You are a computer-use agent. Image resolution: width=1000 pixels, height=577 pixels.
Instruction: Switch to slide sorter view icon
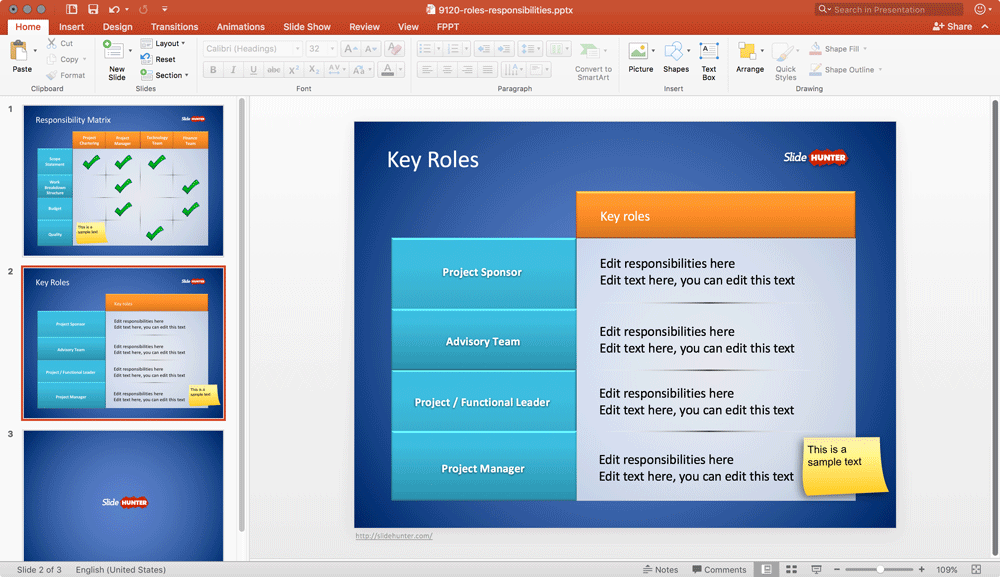pyautogui.click(x=791, y=569)
